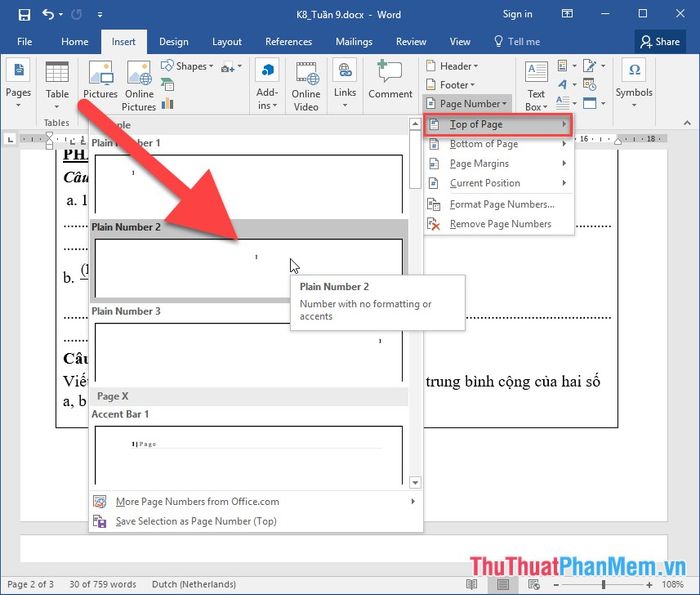Insert an Online Video
This screenshot has height=595, width=700.
[306, 86]
